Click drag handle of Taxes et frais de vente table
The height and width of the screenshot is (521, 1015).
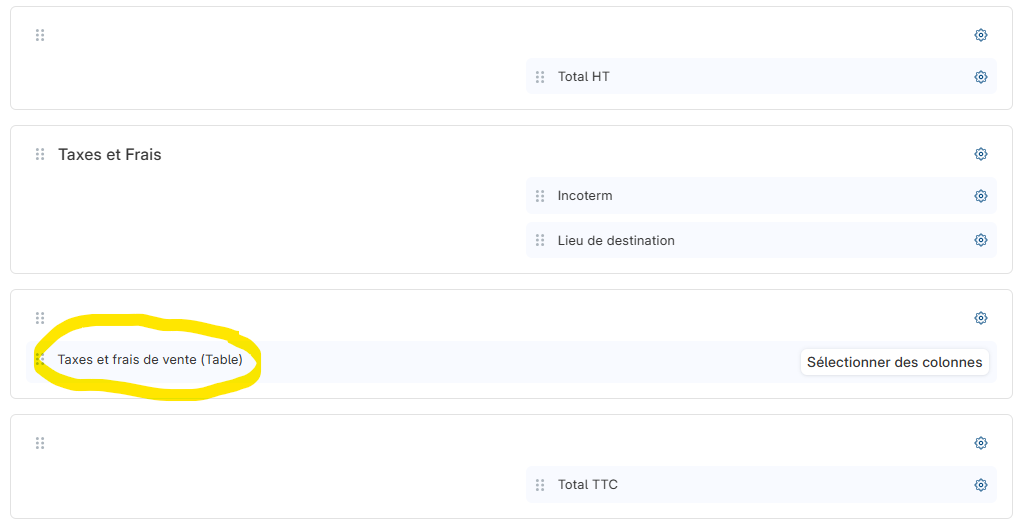click(40, 359)
